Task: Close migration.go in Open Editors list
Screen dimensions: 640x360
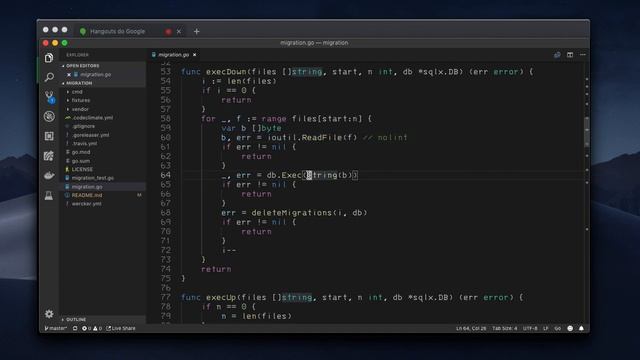Action: [69, 75]
